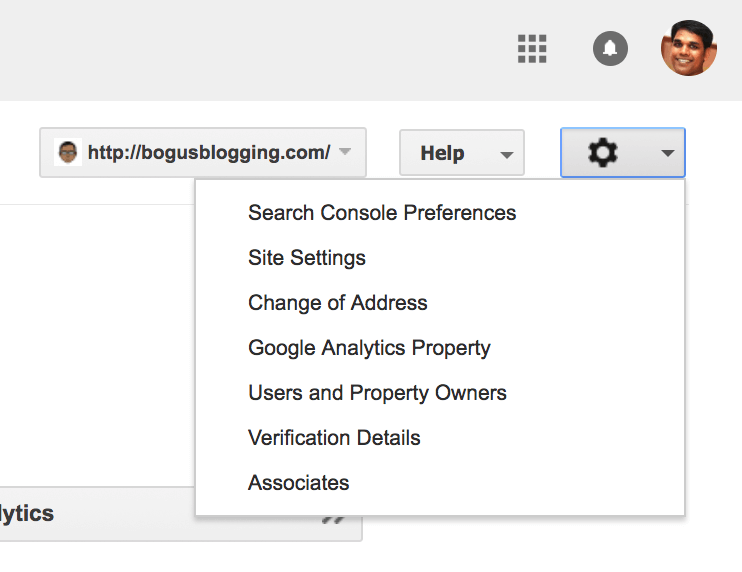The height and width of the screenshot is (572, 742).
Task: Expand the Analytics panel double-chevron icon
Action: coord(333,518)
